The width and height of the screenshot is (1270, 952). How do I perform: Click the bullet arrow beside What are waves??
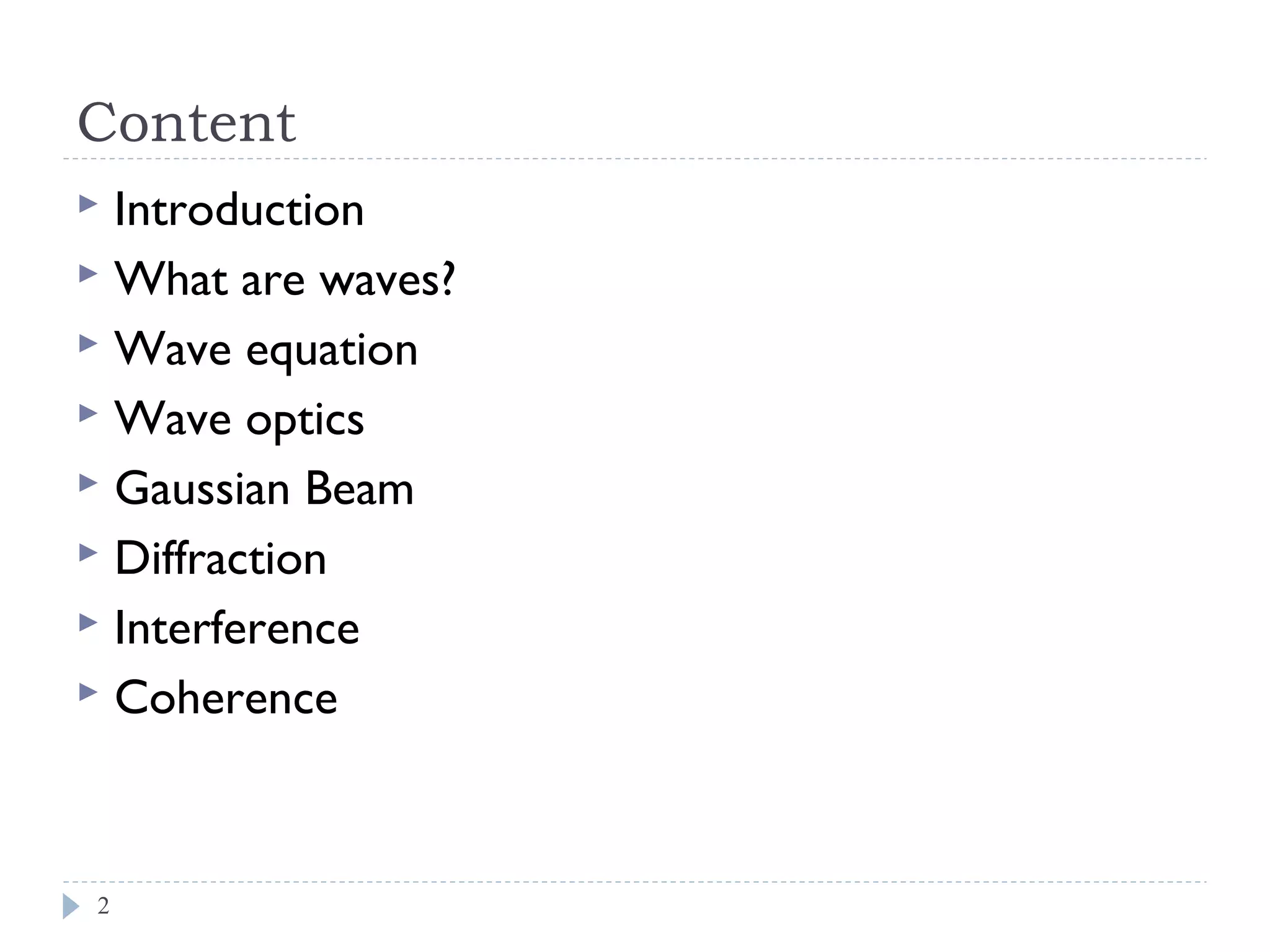[x=88, y=273]
